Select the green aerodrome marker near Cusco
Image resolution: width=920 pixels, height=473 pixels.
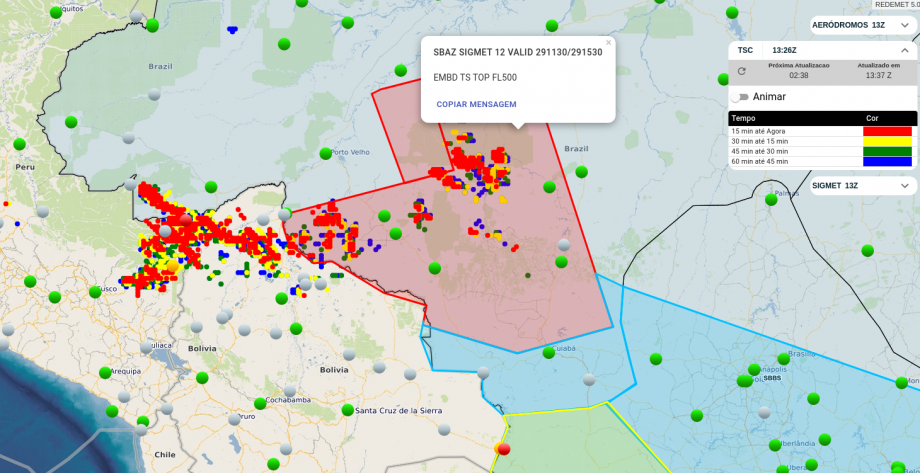(x=96, y=292)
